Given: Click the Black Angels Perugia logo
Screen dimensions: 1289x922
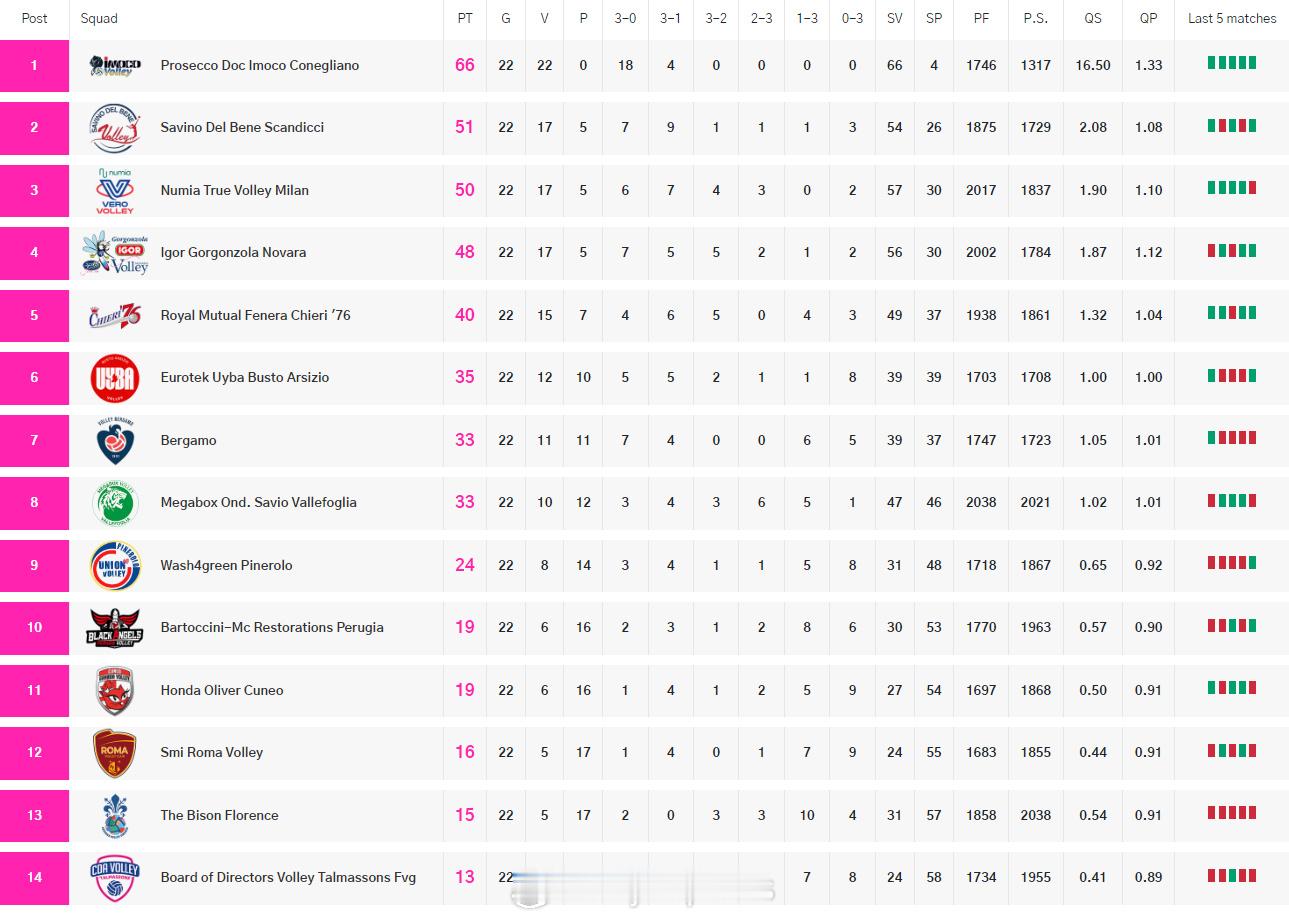Looking at the screenshot, I should click(115, 628).
